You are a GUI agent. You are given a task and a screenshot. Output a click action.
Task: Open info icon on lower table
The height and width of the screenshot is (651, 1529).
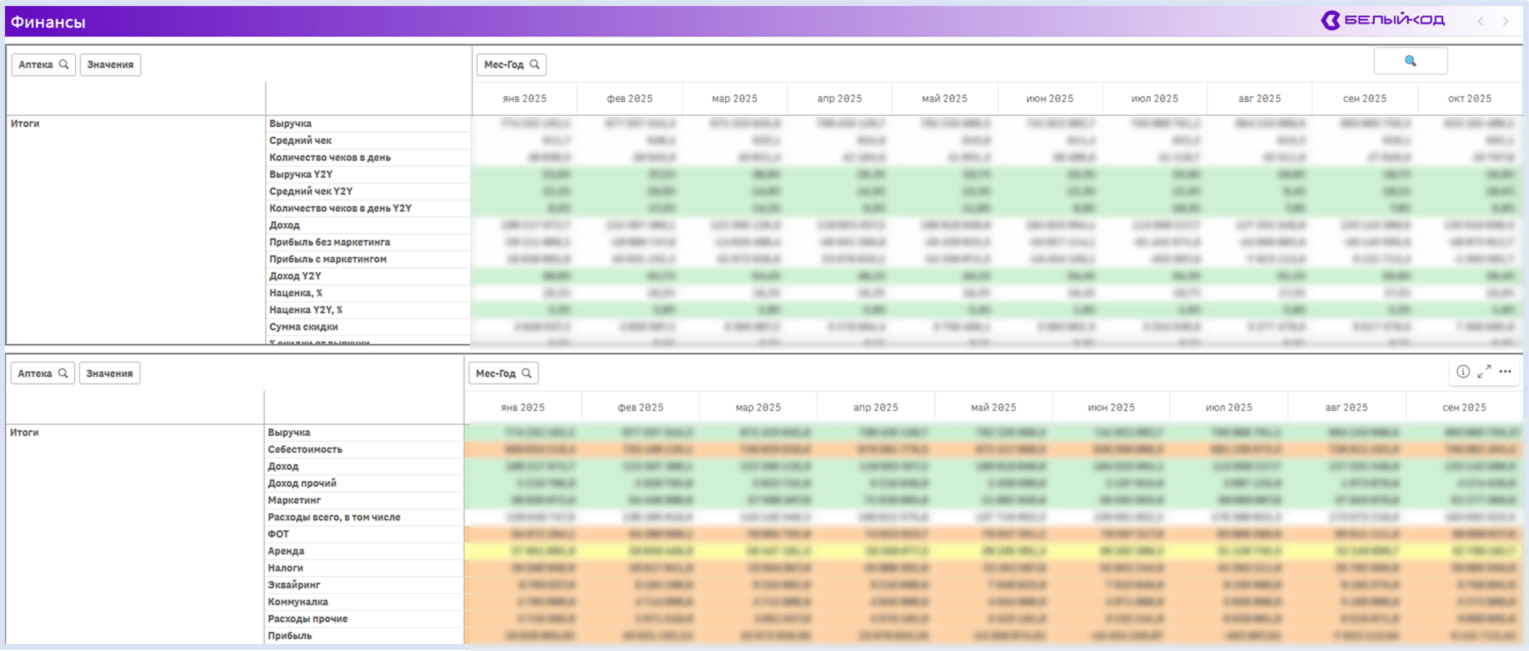click(1463, 372)
